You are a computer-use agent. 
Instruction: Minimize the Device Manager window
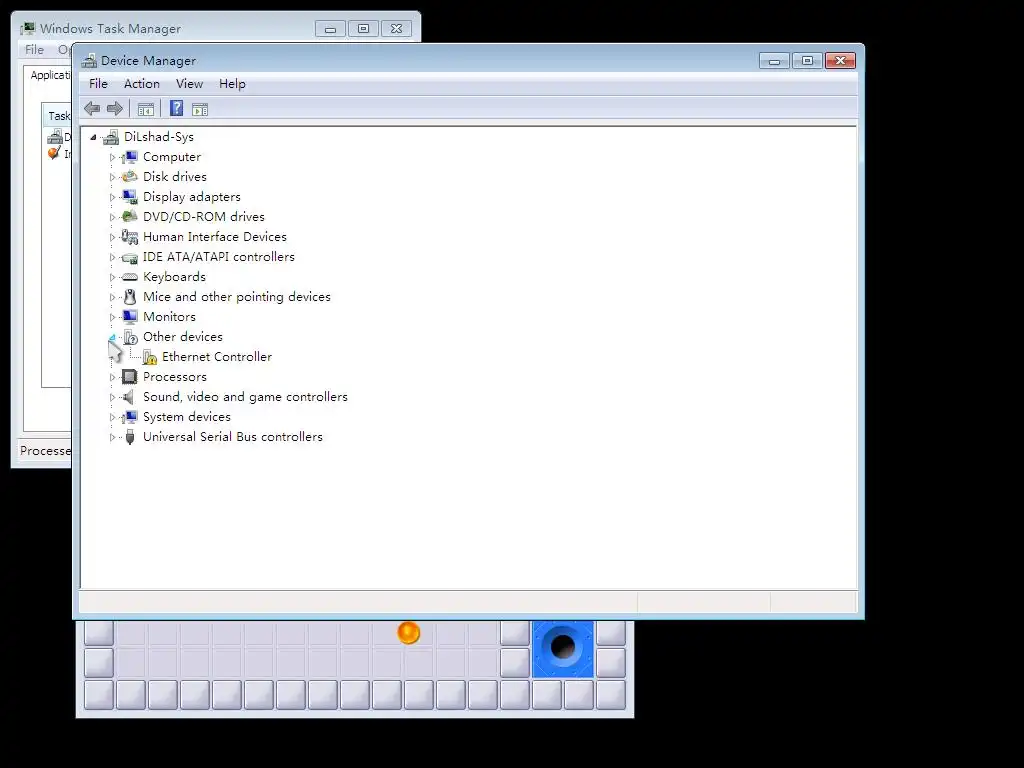(x=775, y=61)
